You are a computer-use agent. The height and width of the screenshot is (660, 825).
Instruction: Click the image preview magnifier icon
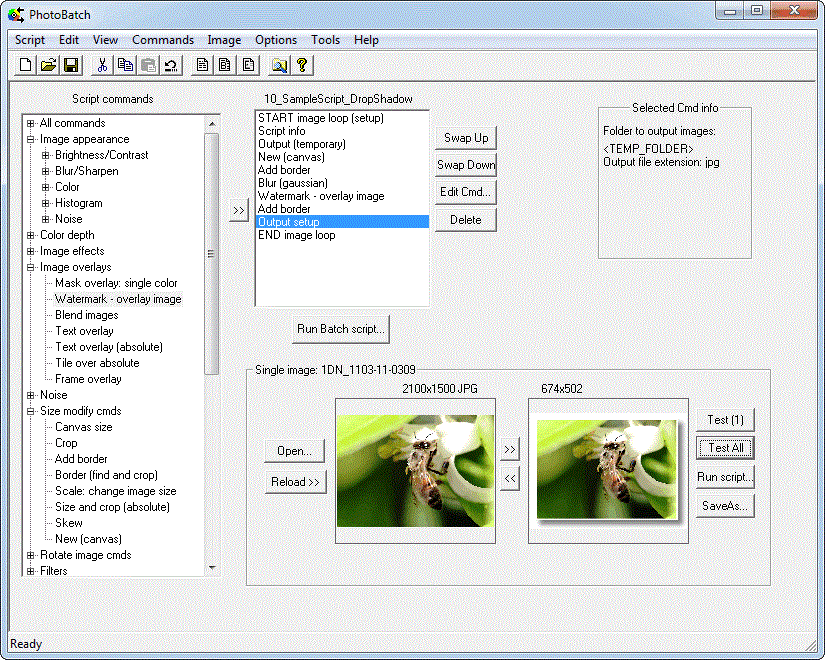click(x=279, y=65)
